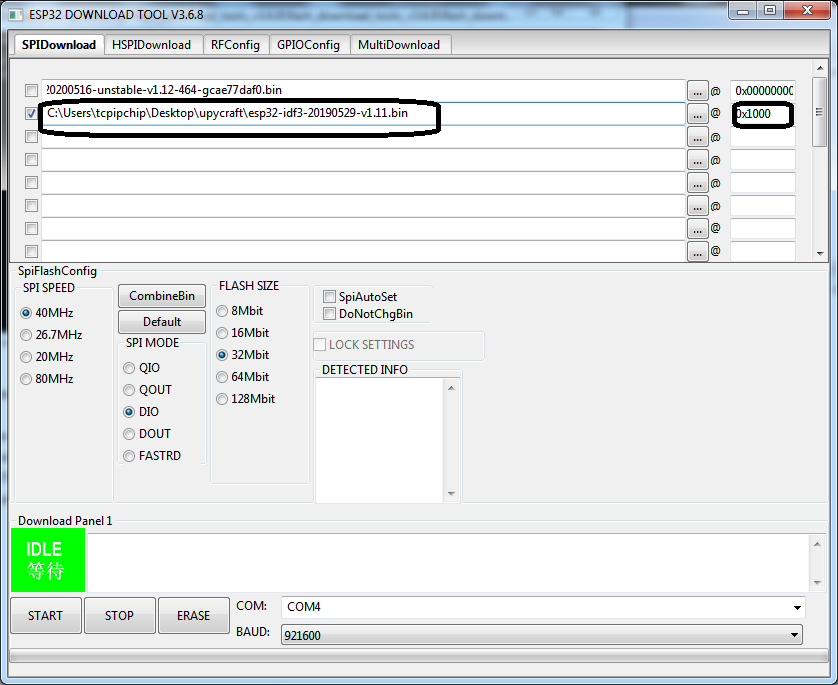
Task: Click the 0x1000 address field
Action: [763, 114]
